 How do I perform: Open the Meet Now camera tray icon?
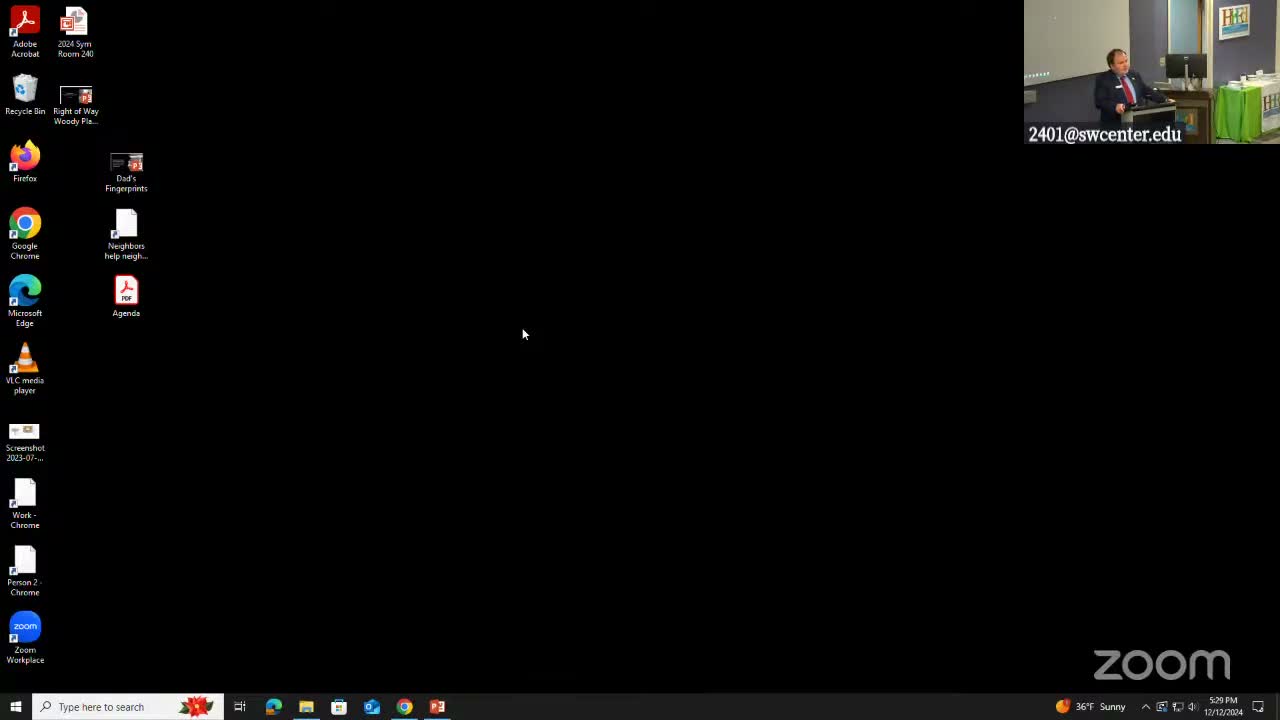(x=1162, y=707)
